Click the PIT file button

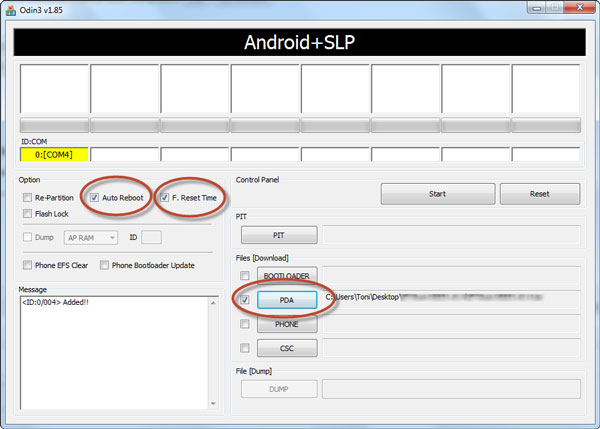point(278,235)
